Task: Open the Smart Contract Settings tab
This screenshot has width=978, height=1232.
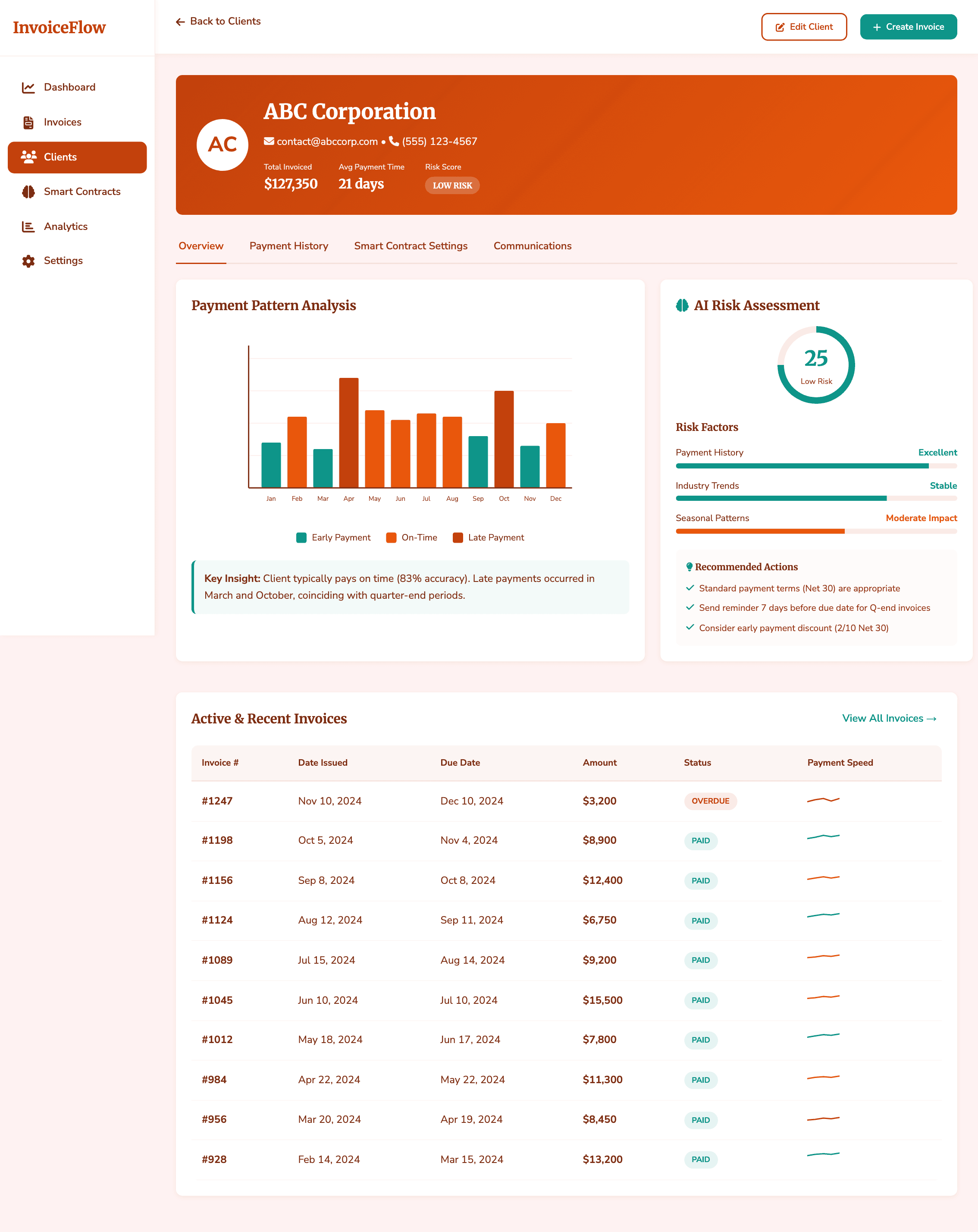Action: tap(411, 246)
